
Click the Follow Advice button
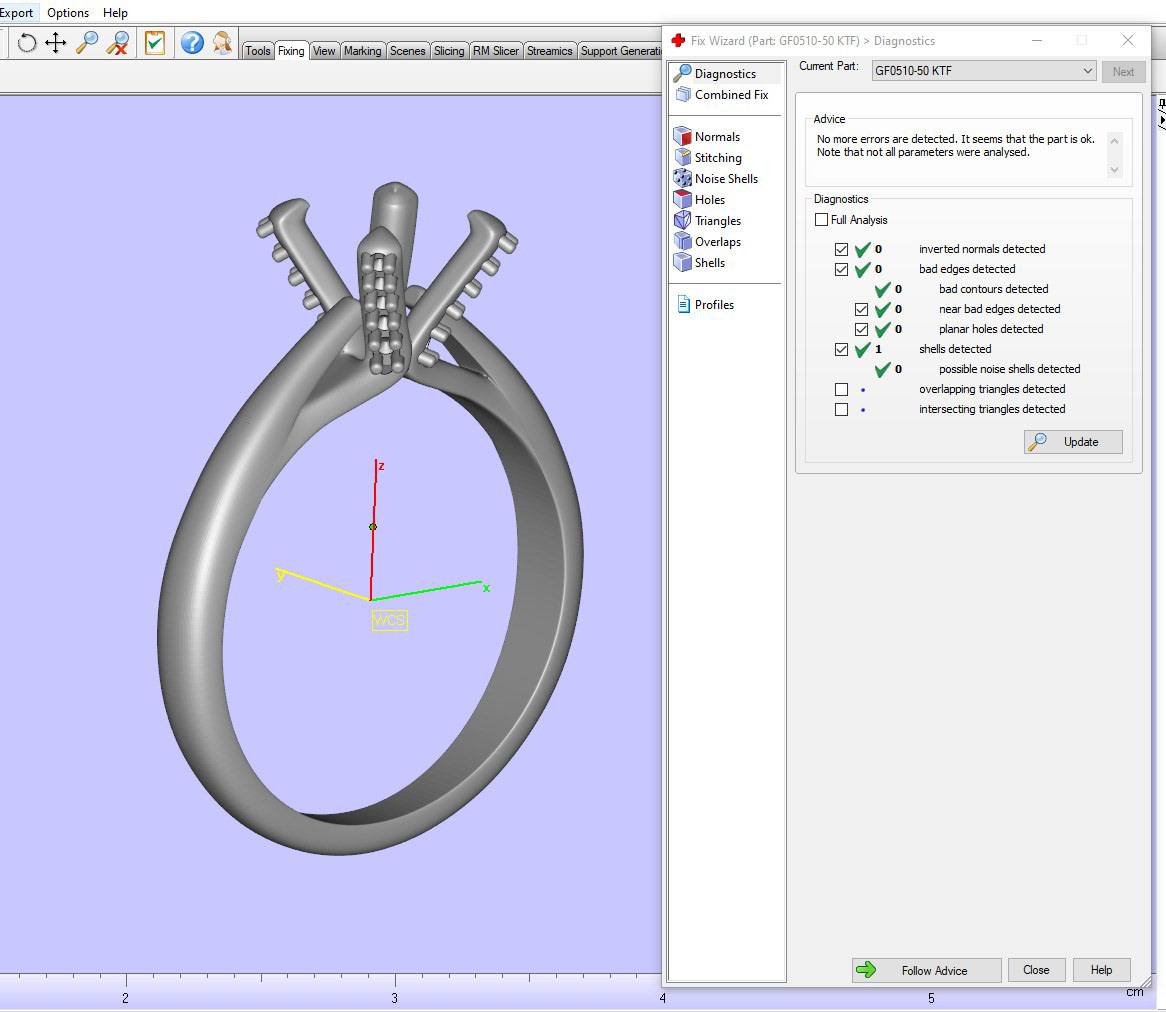point(927,970)
